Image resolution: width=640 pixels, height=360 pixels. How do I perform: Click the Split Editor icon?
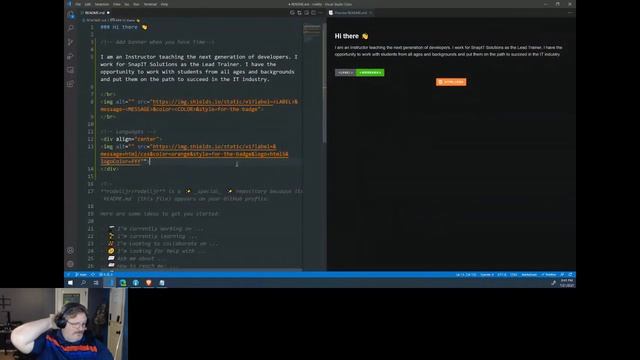[x=313, y=13]
